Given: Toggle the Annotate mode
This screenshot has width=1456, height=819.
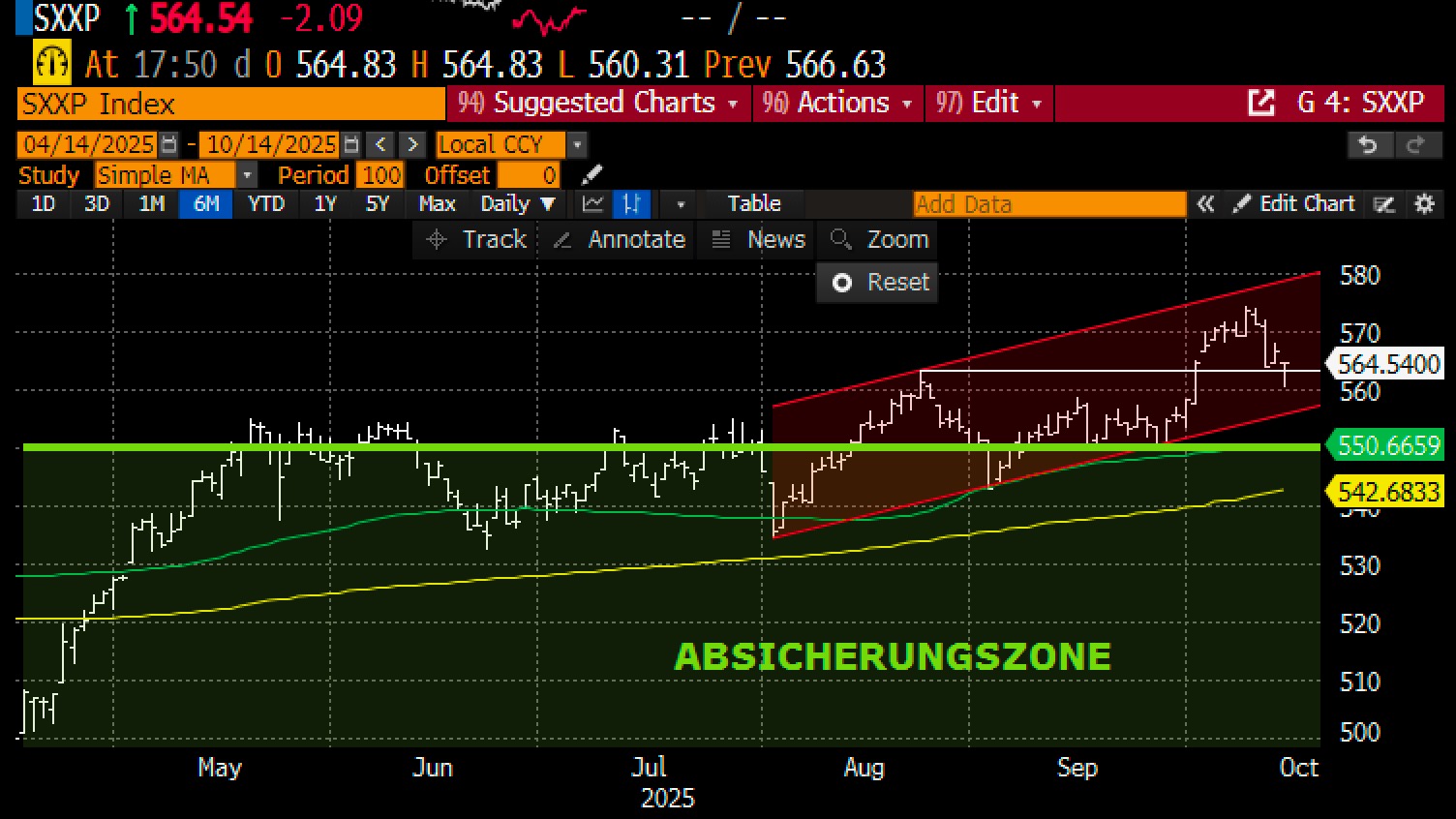Looking at the screenshot, I should point(619,239).
